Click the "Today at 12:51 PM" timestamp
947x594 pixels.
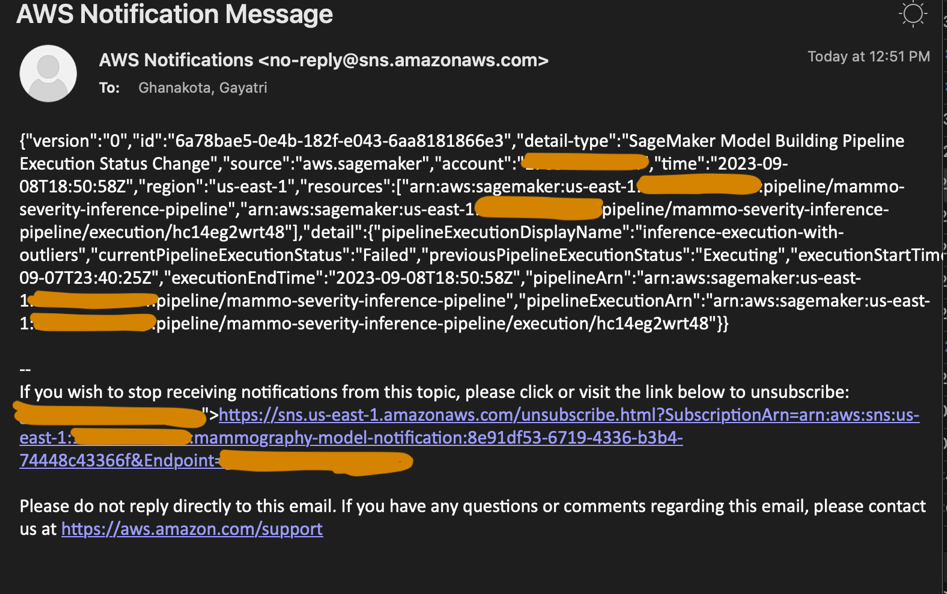coord(868,57)
